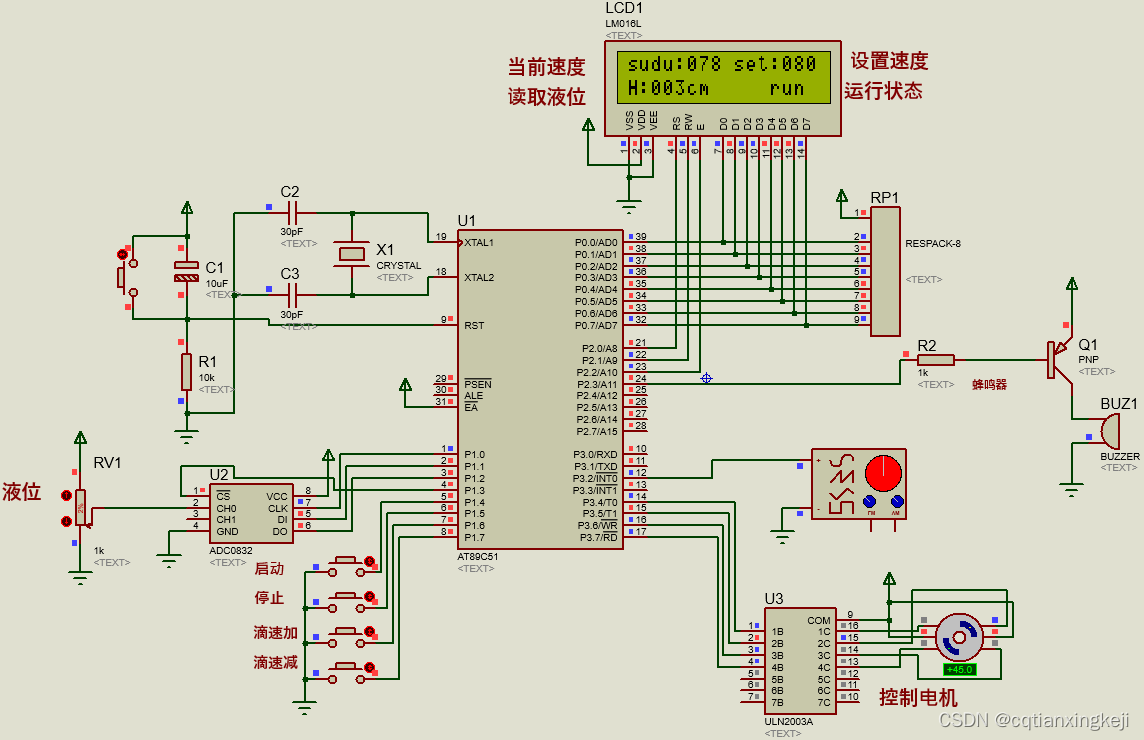The image size is (1144, 740).
Task: Click the 读取液位 label
Action: [546, 96]
